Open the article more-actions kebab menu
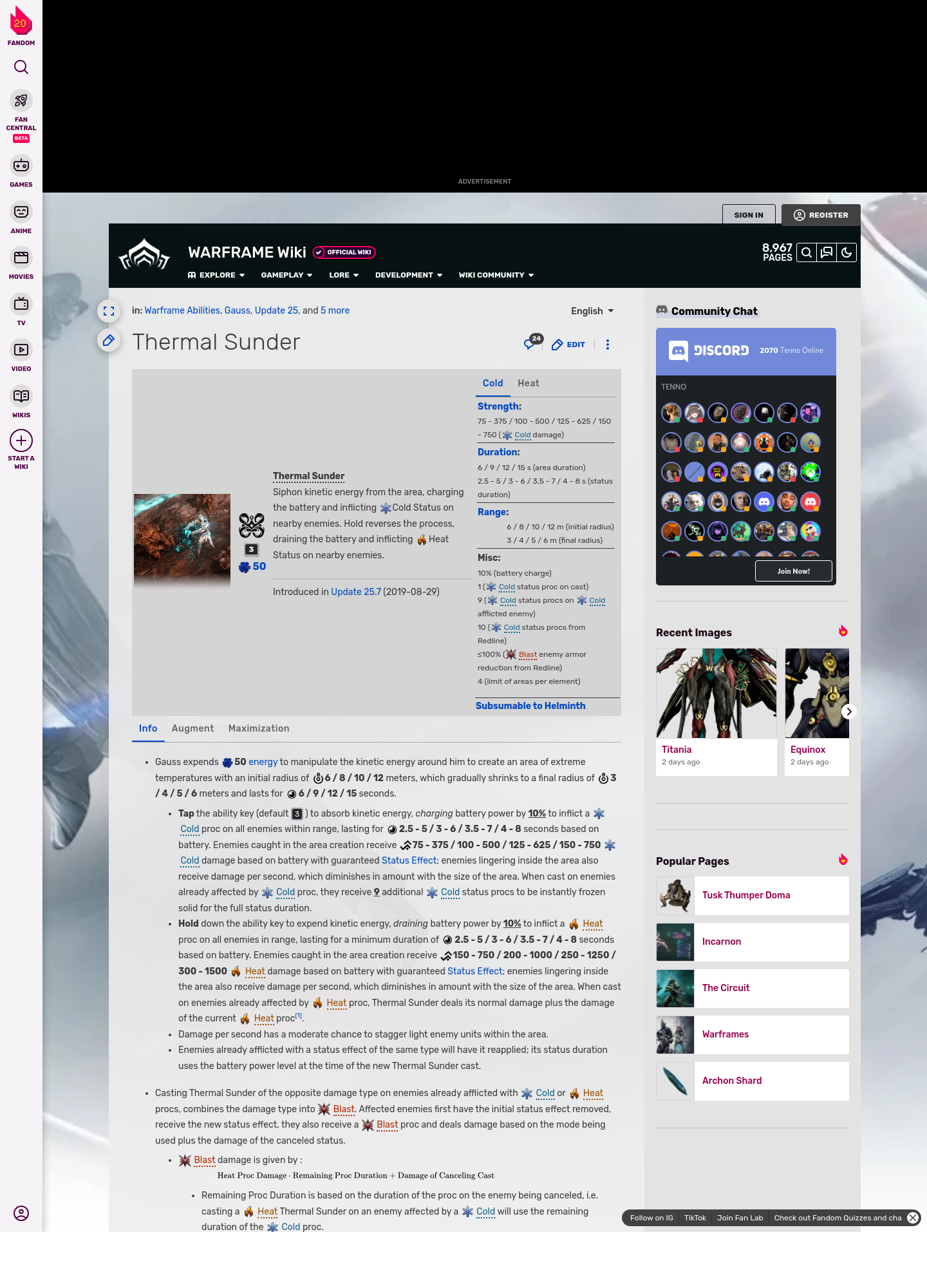This screenshot has height=1288, width=927. (x=608, y=345)
